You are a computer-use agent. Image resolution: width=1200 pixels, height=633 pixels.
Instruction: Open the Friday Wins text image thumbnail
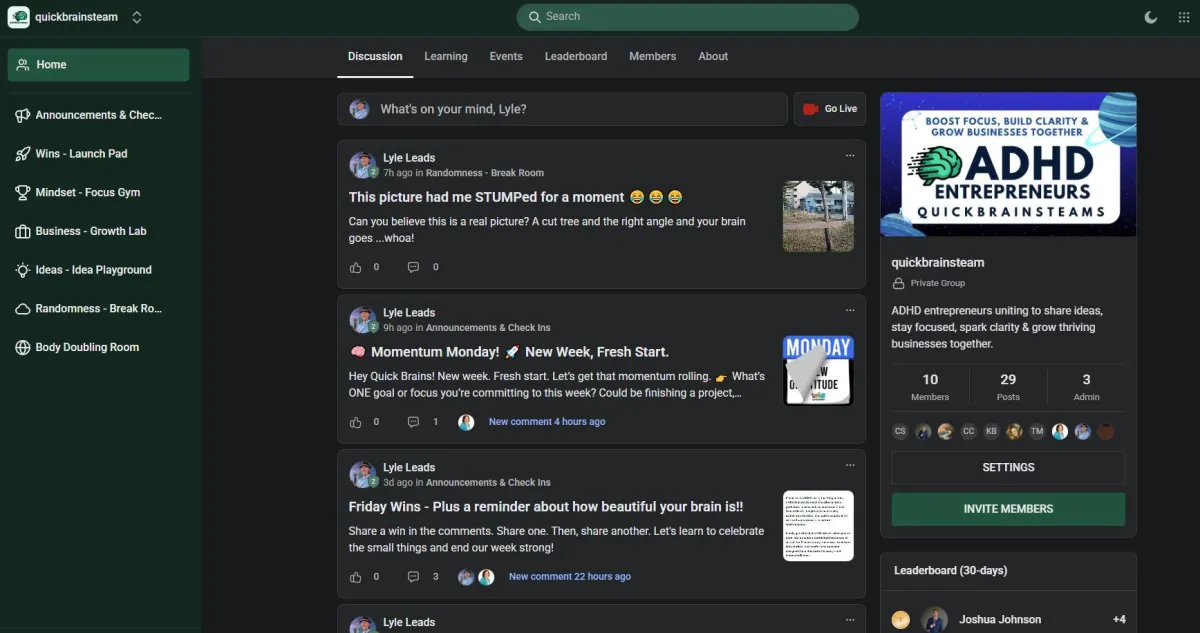(x=818, y=526)
